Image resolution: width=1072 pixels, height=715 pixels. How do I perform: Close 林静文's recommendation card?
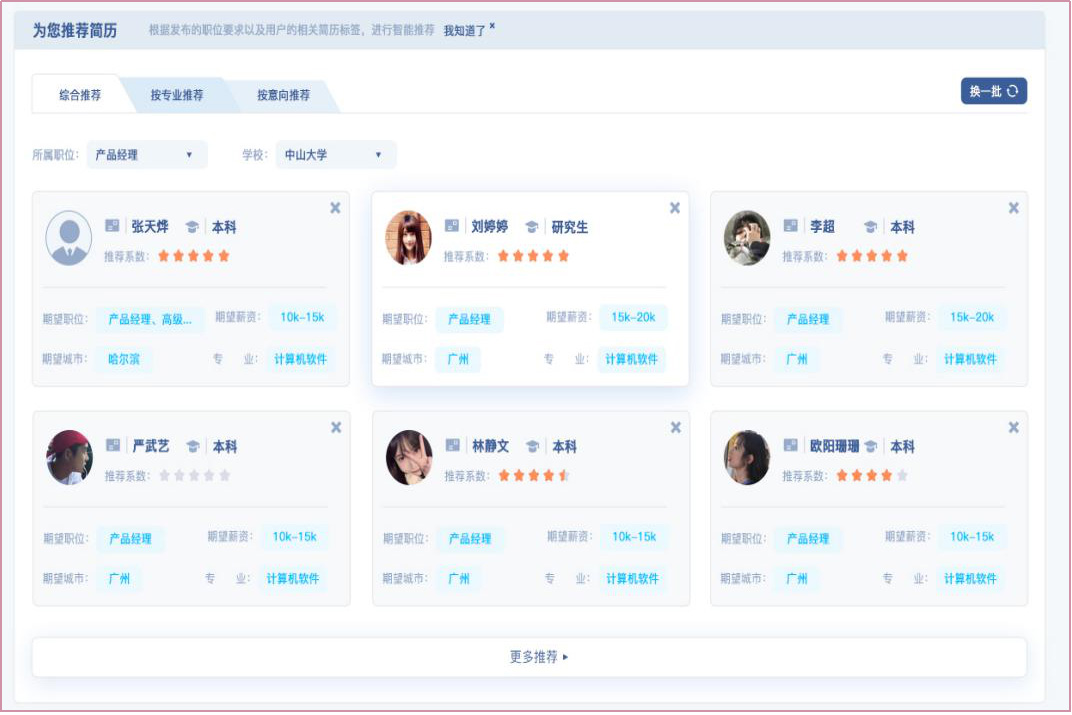(x=675, y=427)
